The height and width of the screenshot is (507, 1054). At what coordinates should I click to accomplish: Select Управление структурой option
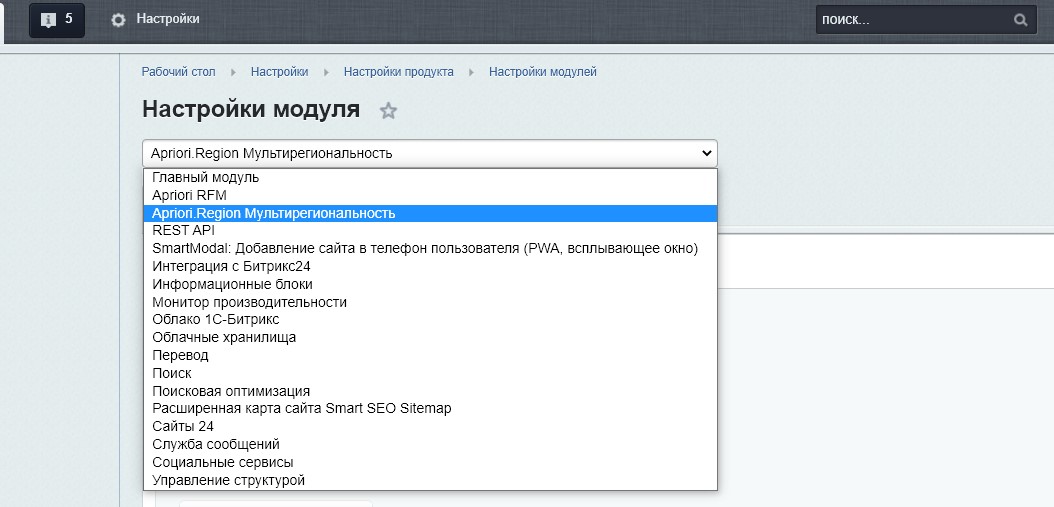pos(228,480)
